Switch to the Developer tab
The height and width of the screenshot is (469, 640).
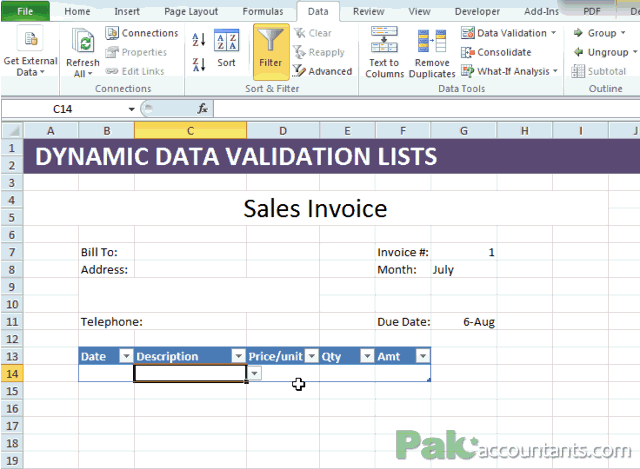point(477,11)
